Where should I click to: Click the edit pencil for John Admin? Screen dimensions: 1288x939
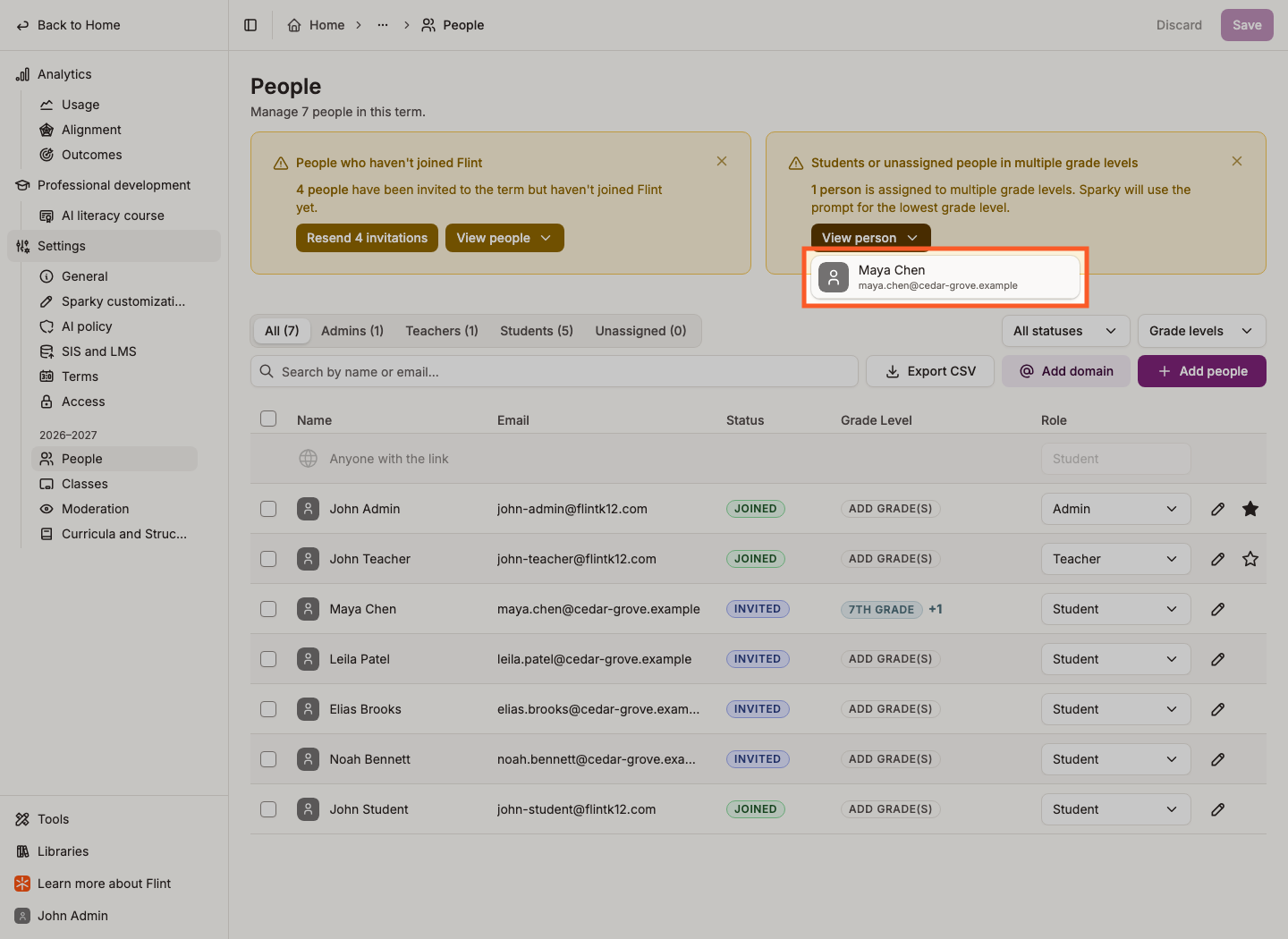[x=1217, y=509]
